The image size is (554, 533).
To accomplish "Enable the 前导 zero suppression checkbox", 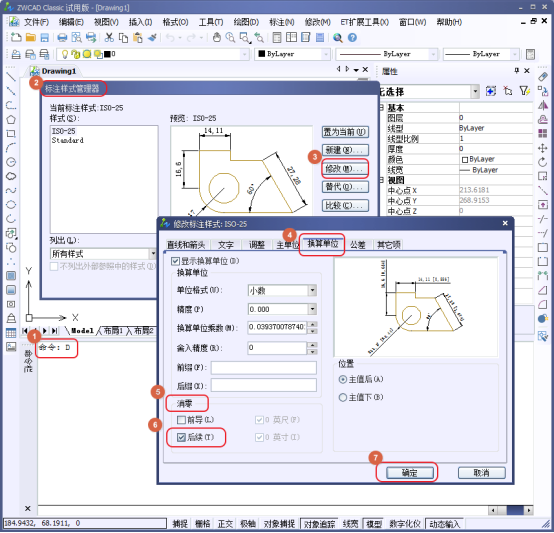I will 181,420.
